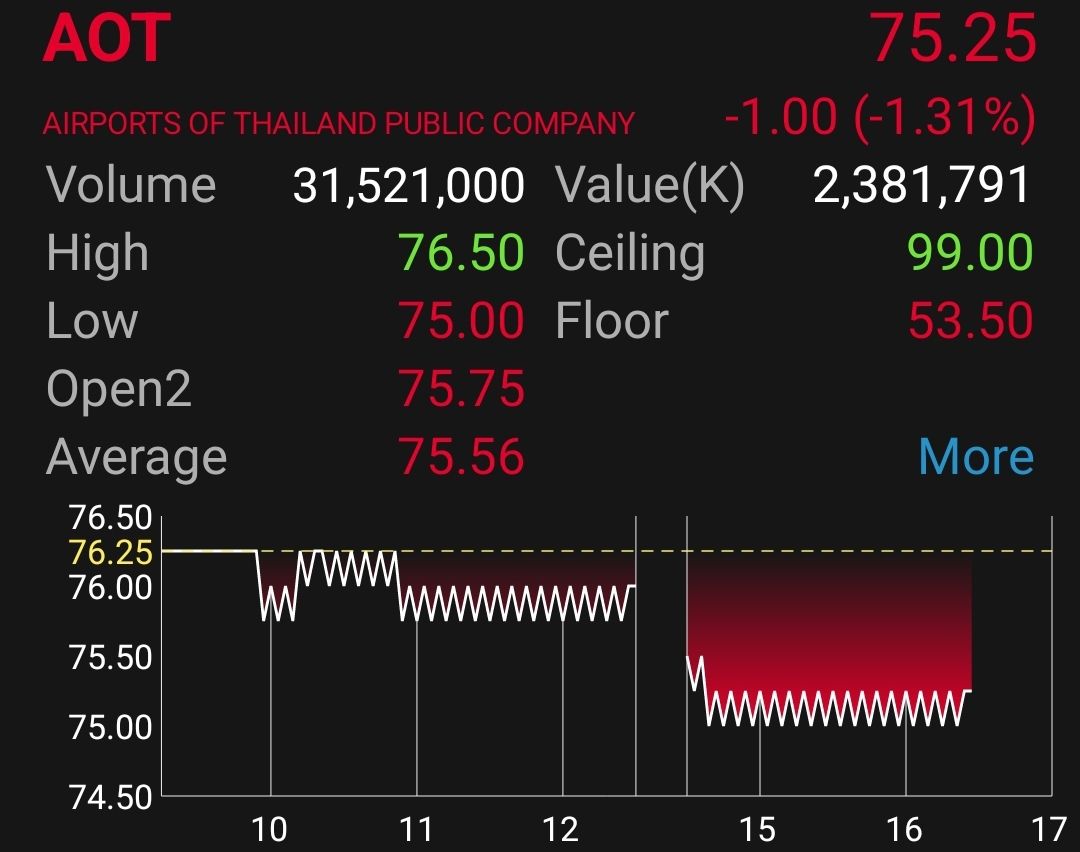Click the change value -1.00 (-1.31%)
1080x852 pixels.
tap(880, 117)
